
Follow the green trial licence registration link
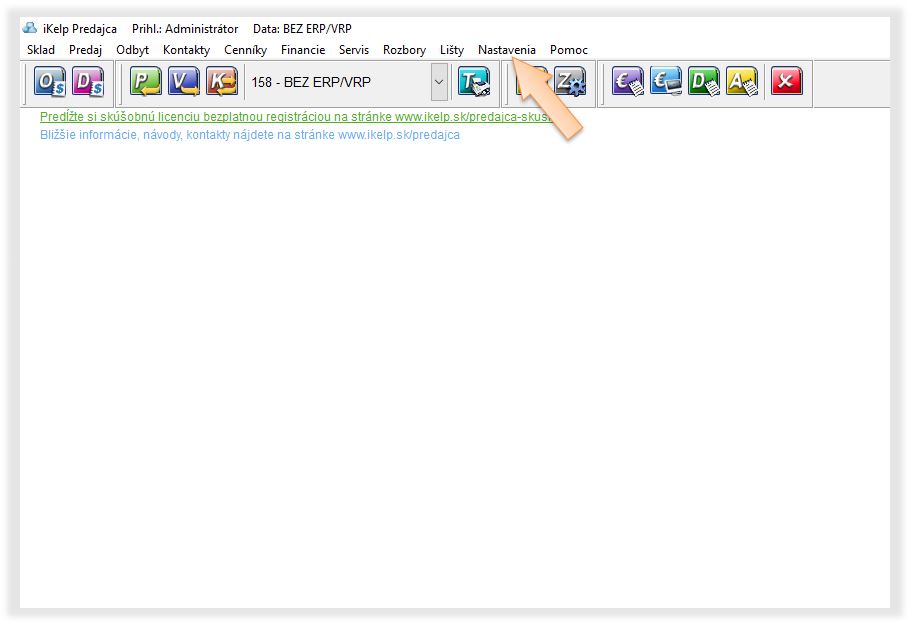(x=290, y=117)
